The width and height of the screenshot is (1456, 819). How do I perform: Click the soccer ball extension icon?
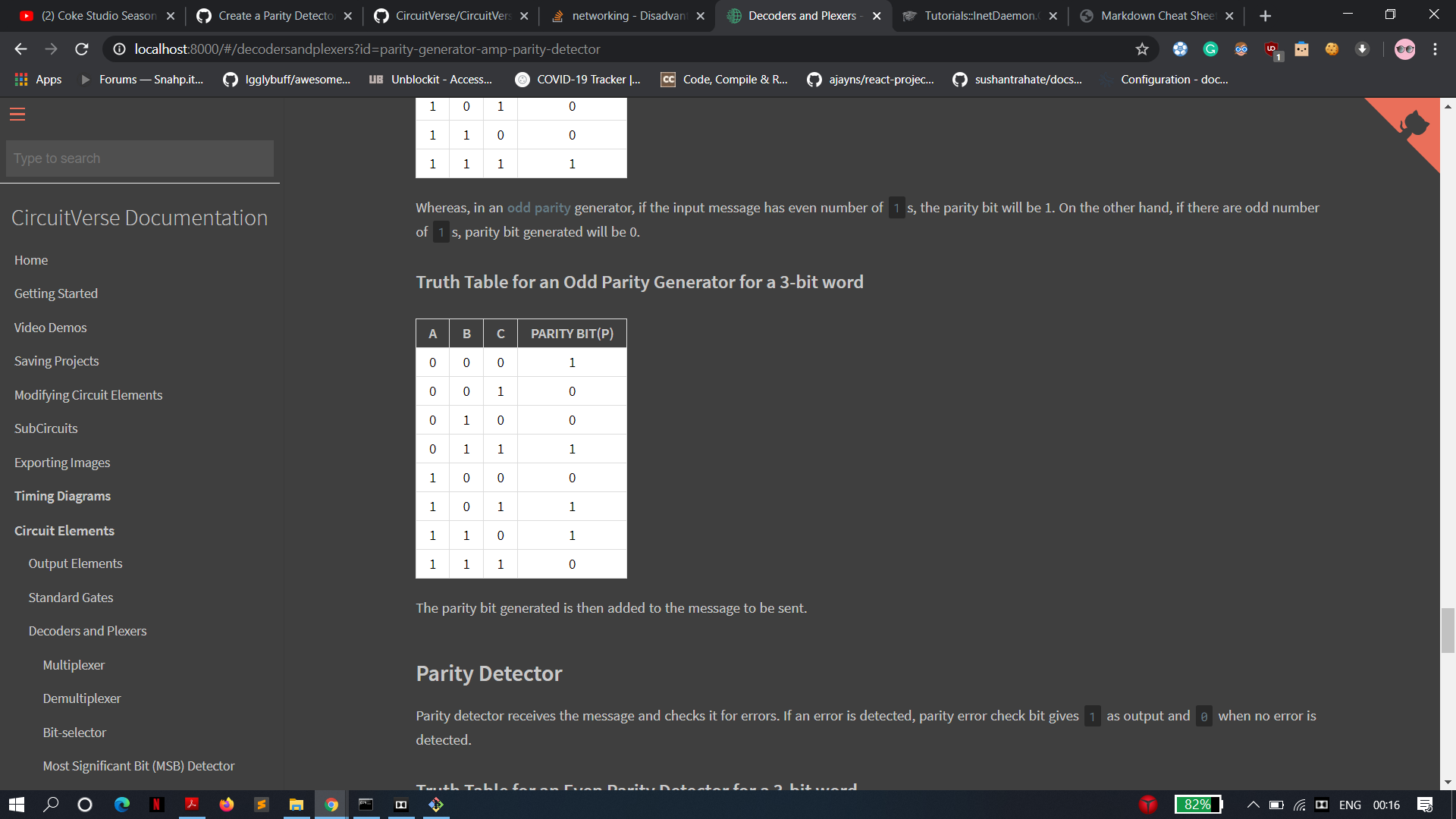[x=1181, y=49]
